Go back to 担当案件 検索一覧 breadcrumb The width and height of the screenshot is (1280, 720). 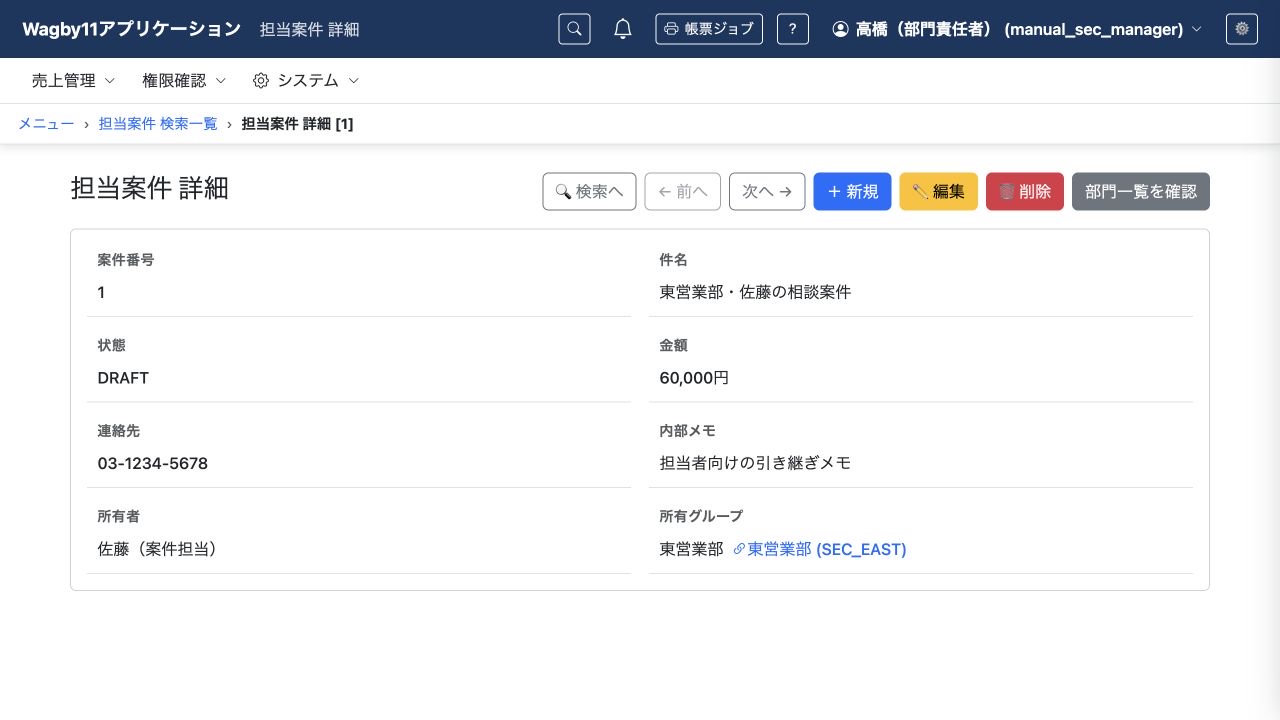coord(158,124)
